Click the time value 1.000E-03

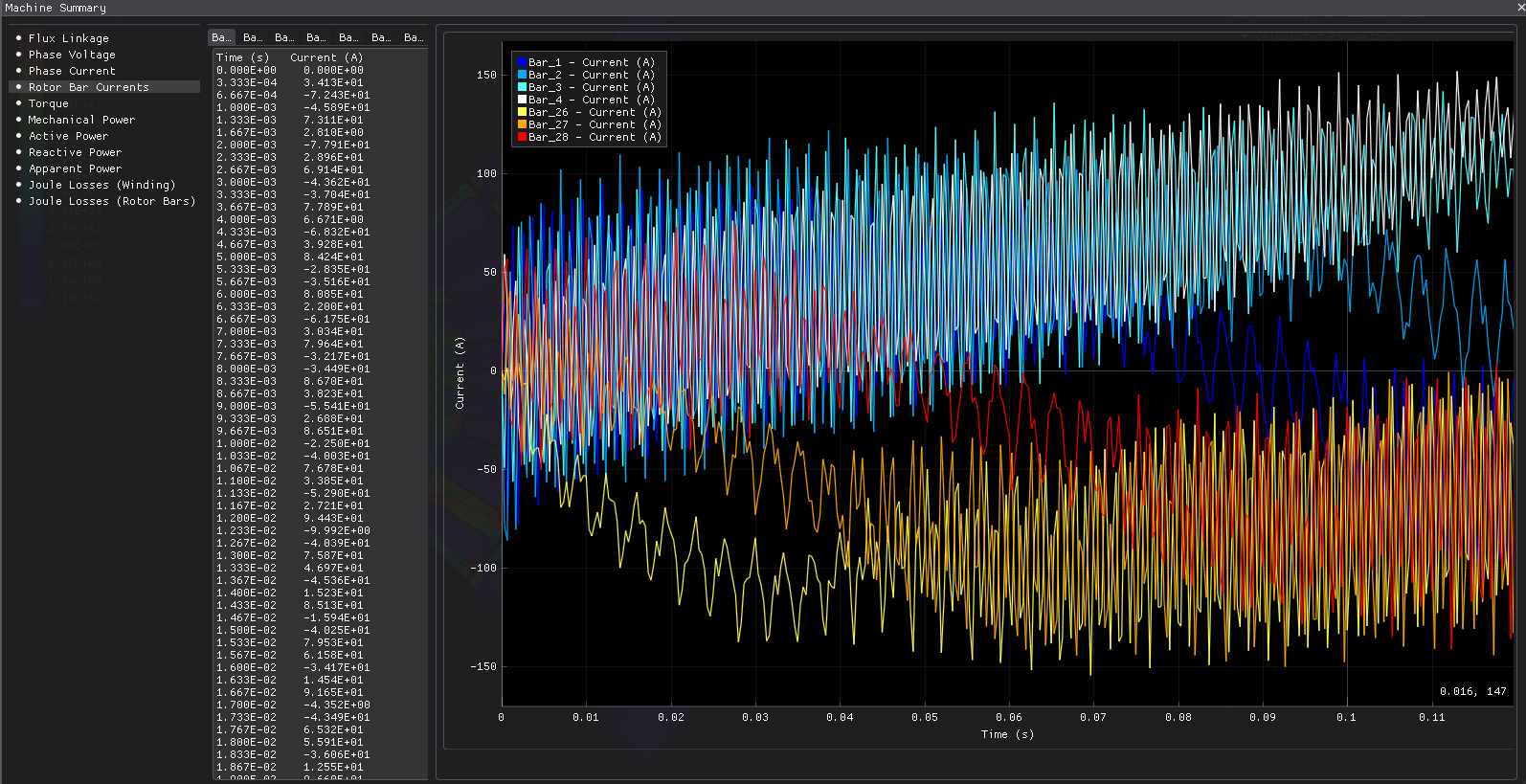(x=246, y=107)
